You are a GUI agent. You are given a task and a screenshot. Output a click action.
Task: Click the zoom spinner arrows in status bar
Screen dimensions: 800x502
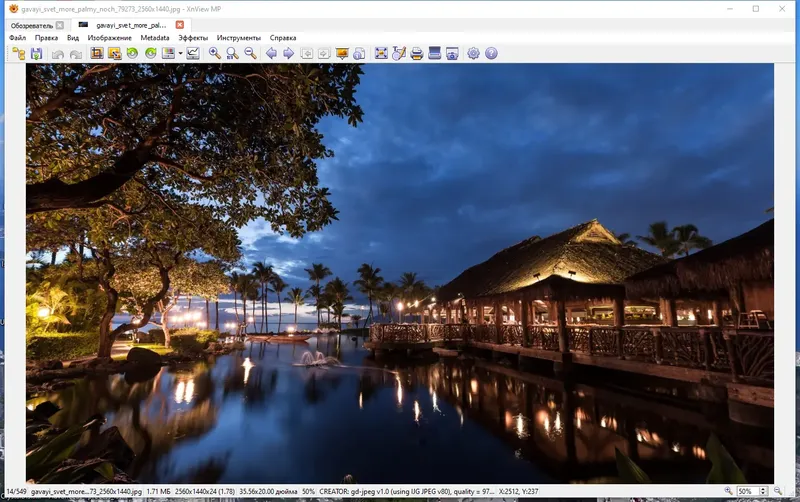[x=762, y=492]
